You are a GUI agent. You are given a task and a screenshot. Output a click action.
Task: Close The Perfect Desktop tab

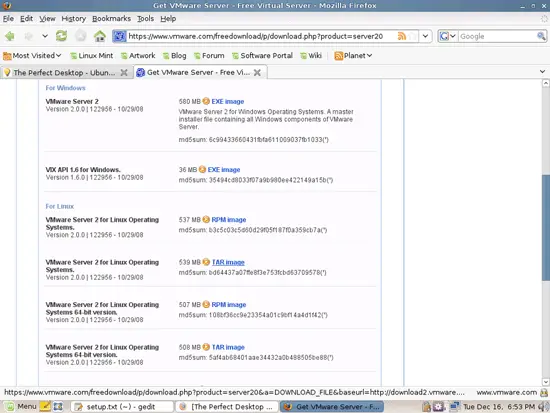[x=124, y=73]
